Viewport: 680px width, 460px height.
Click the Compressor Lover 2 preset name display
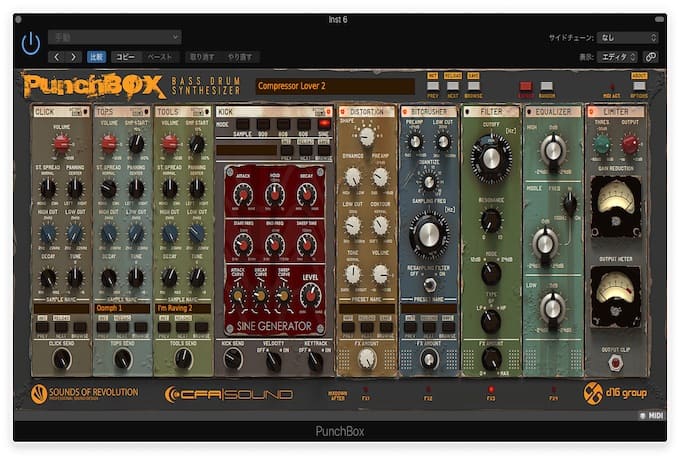335,86
